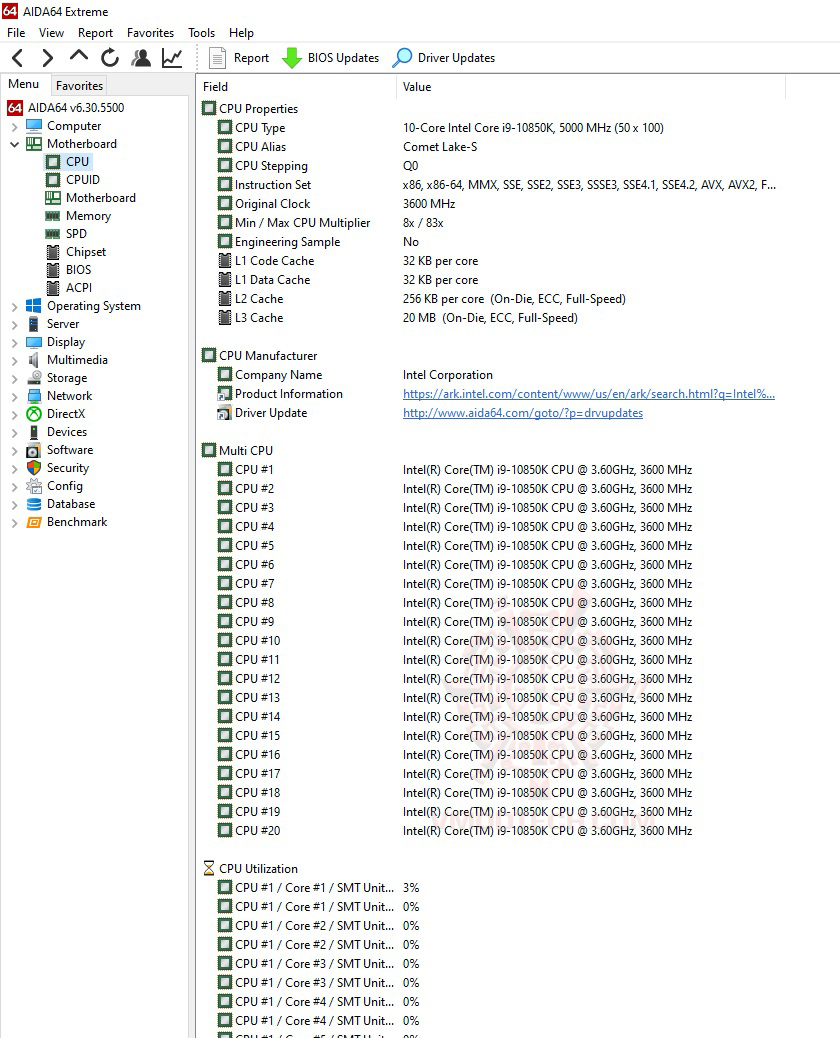Screen dimensions: 840x1038
Task: Select the Motherboard sub-item under Motherboard
Action: [x=101, y=198]
